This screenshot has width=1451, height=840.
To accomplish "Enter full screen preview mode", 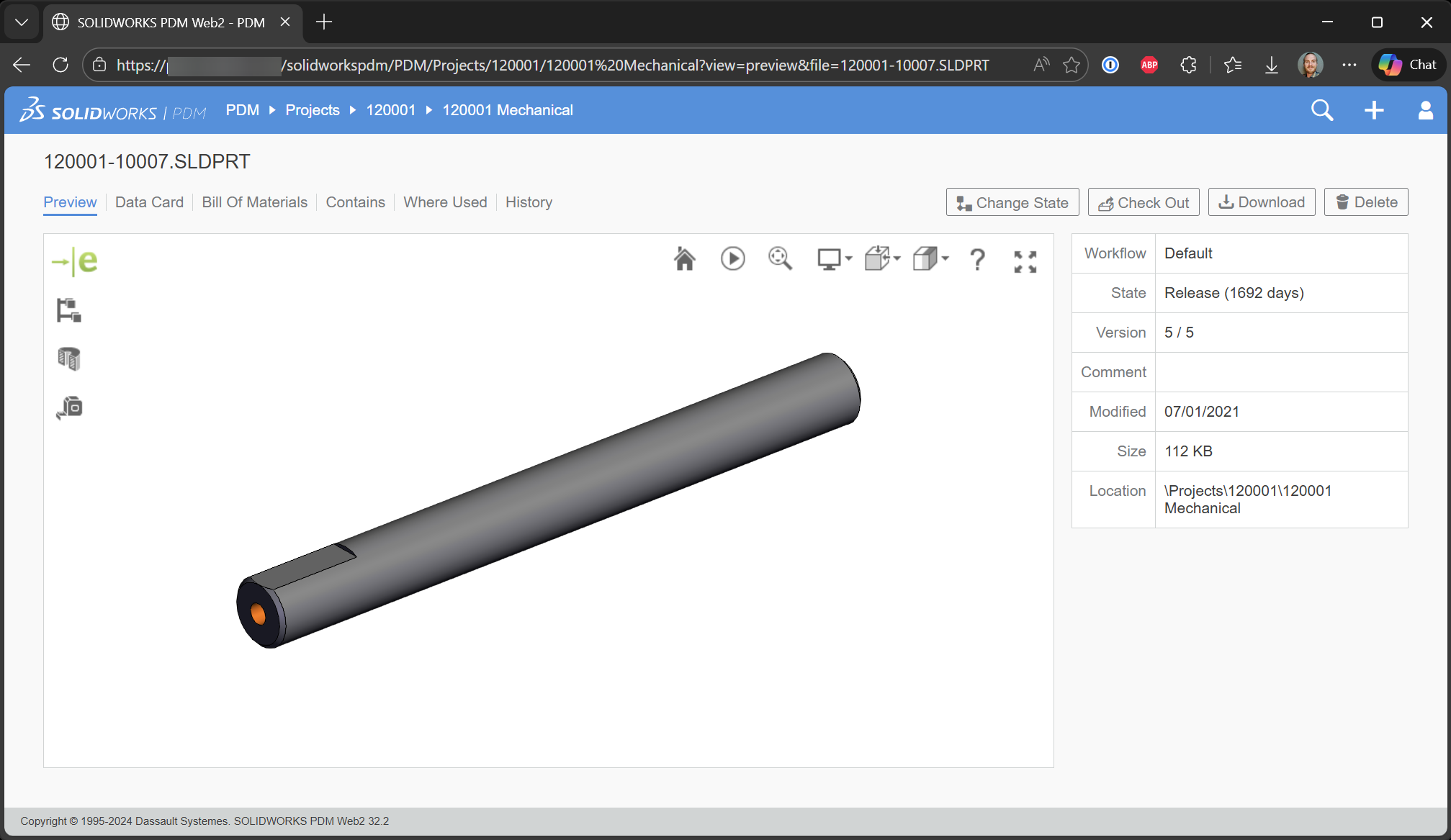I will tap(1025, 261).
